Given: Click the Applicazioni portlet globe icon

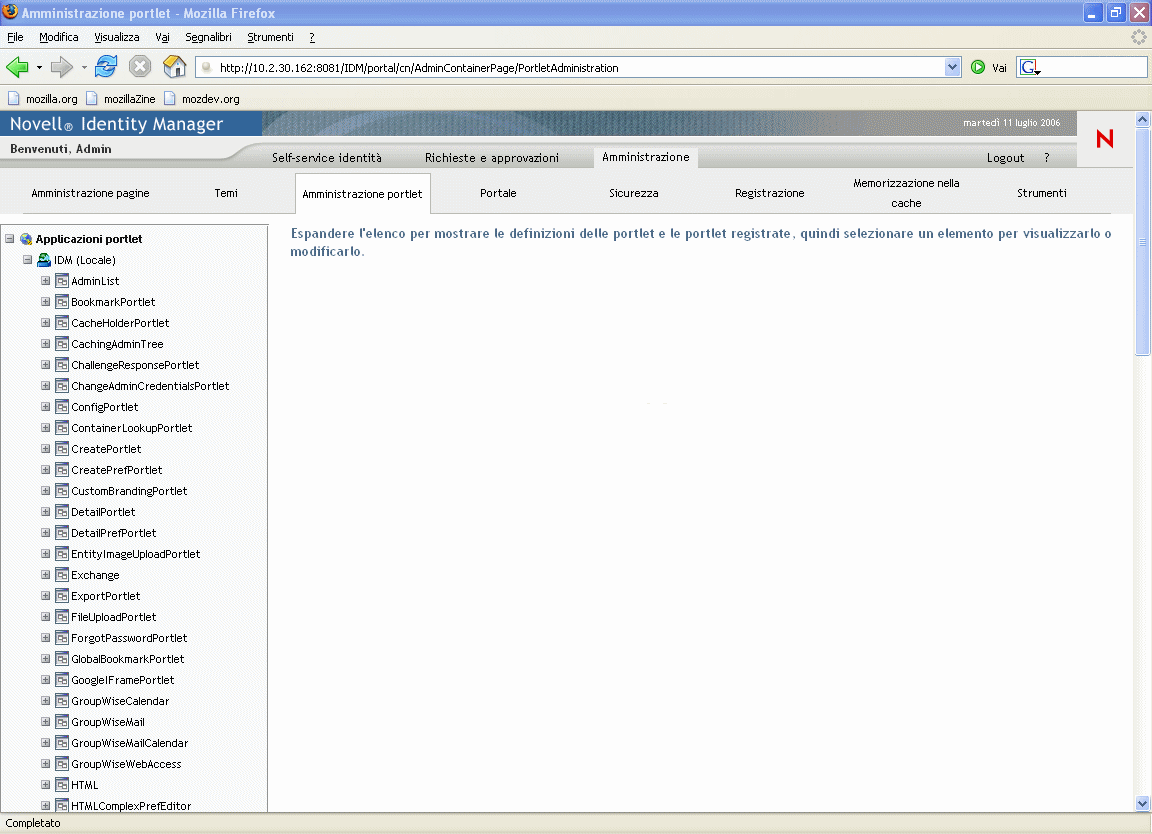Looking at the screenshot, I should coord(26,239).
